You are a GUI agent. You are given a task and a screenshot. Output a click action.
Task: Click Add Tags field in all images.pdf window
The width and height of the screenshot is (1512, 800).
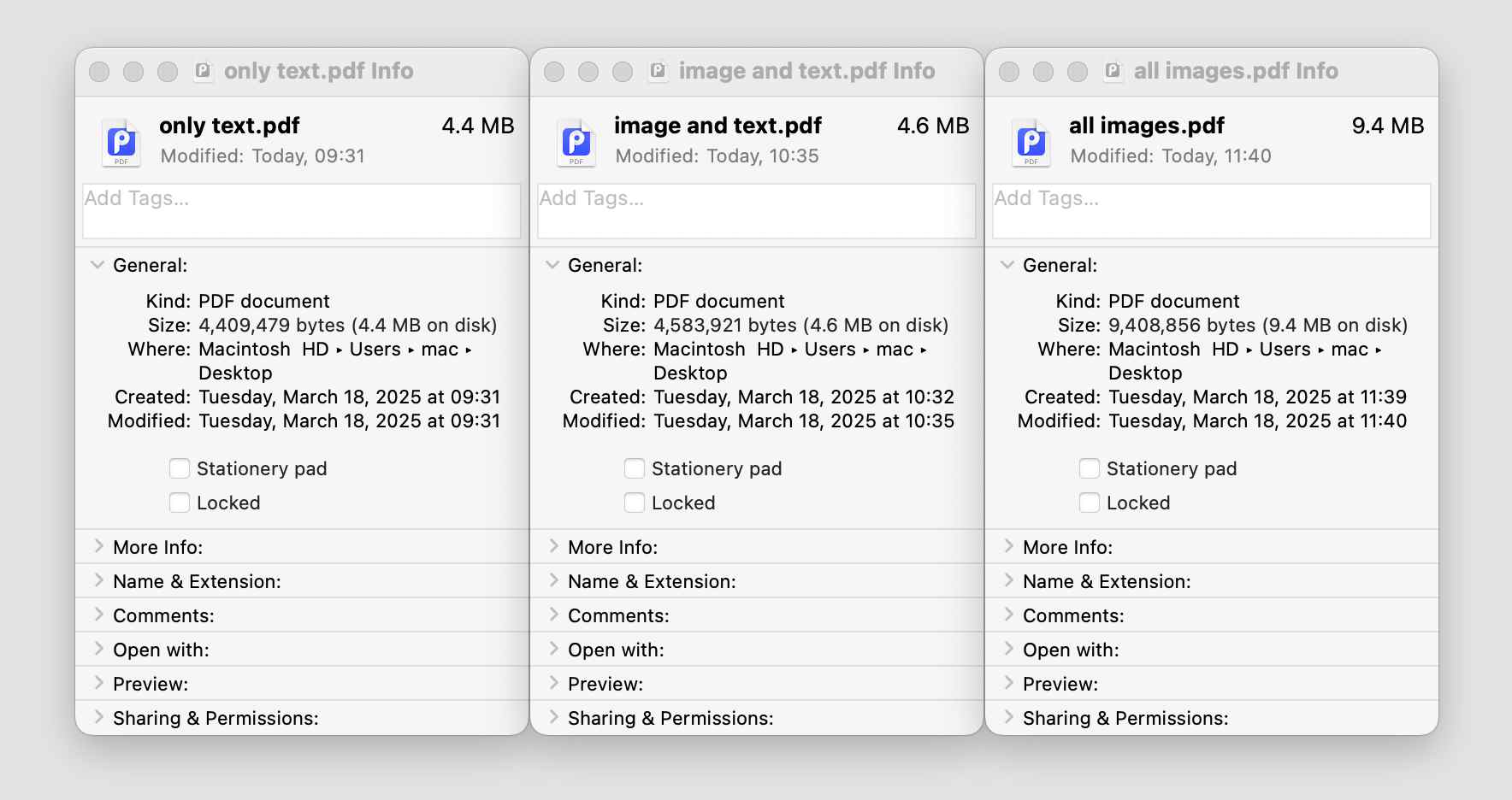click(1211, 210)
